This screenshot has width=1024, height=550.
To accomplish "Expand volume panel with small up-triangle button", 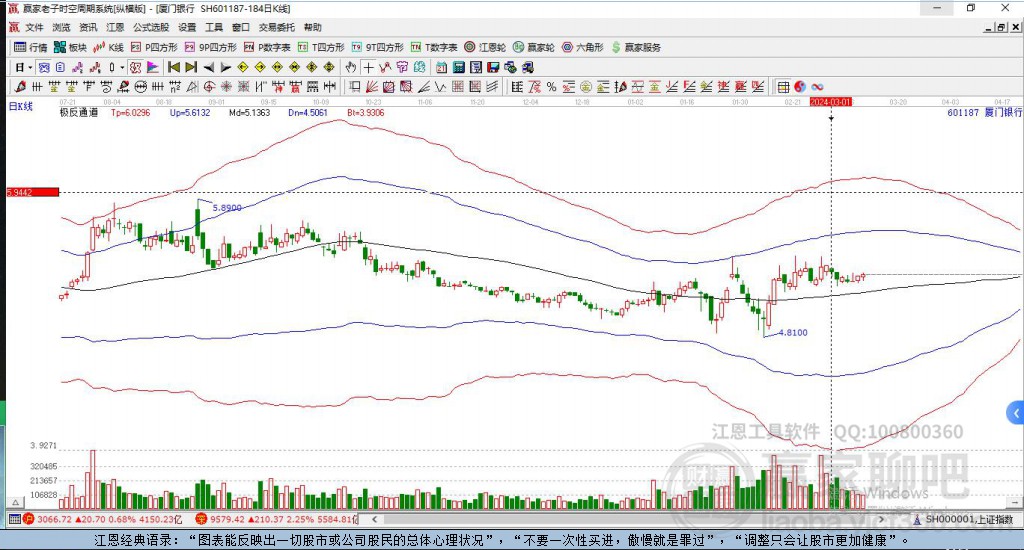I will pos(15,502).
